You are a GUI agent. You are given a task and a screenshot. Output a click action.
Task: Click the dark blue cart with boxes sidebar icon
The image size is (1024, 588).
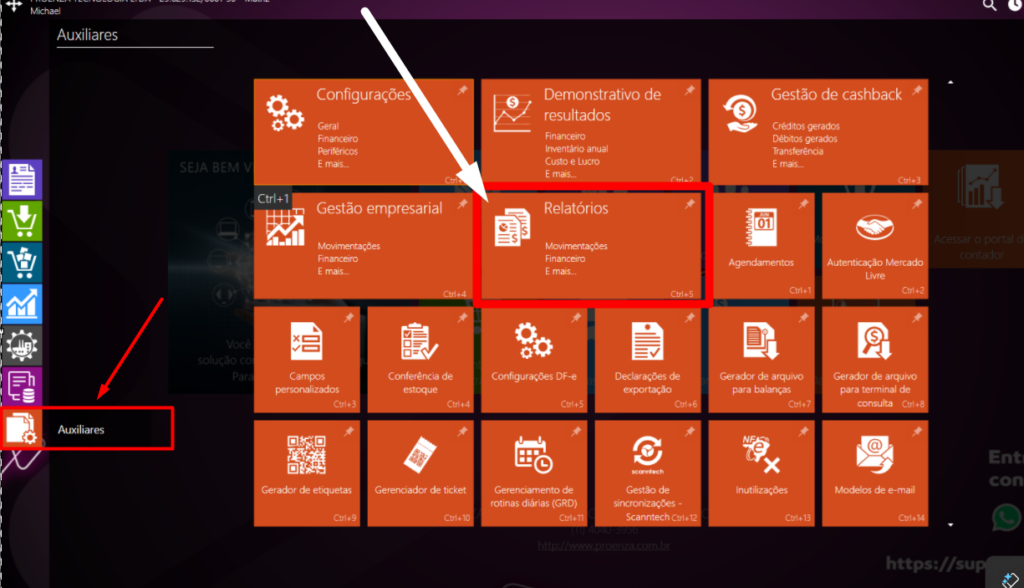point(22,263)
